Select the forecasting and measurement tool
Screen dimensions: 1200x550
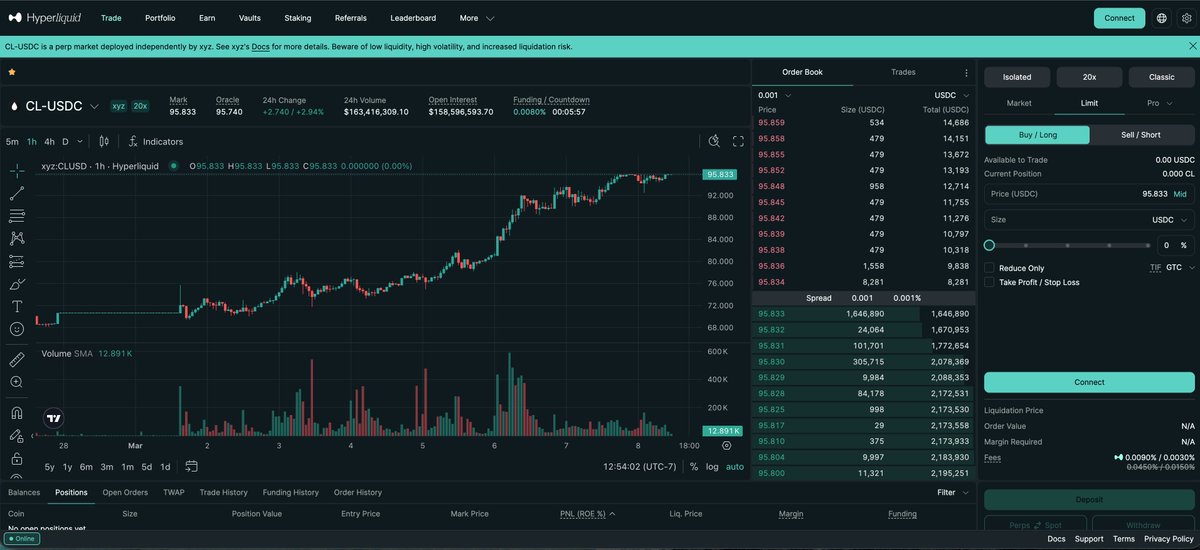(x=17, y=261)
